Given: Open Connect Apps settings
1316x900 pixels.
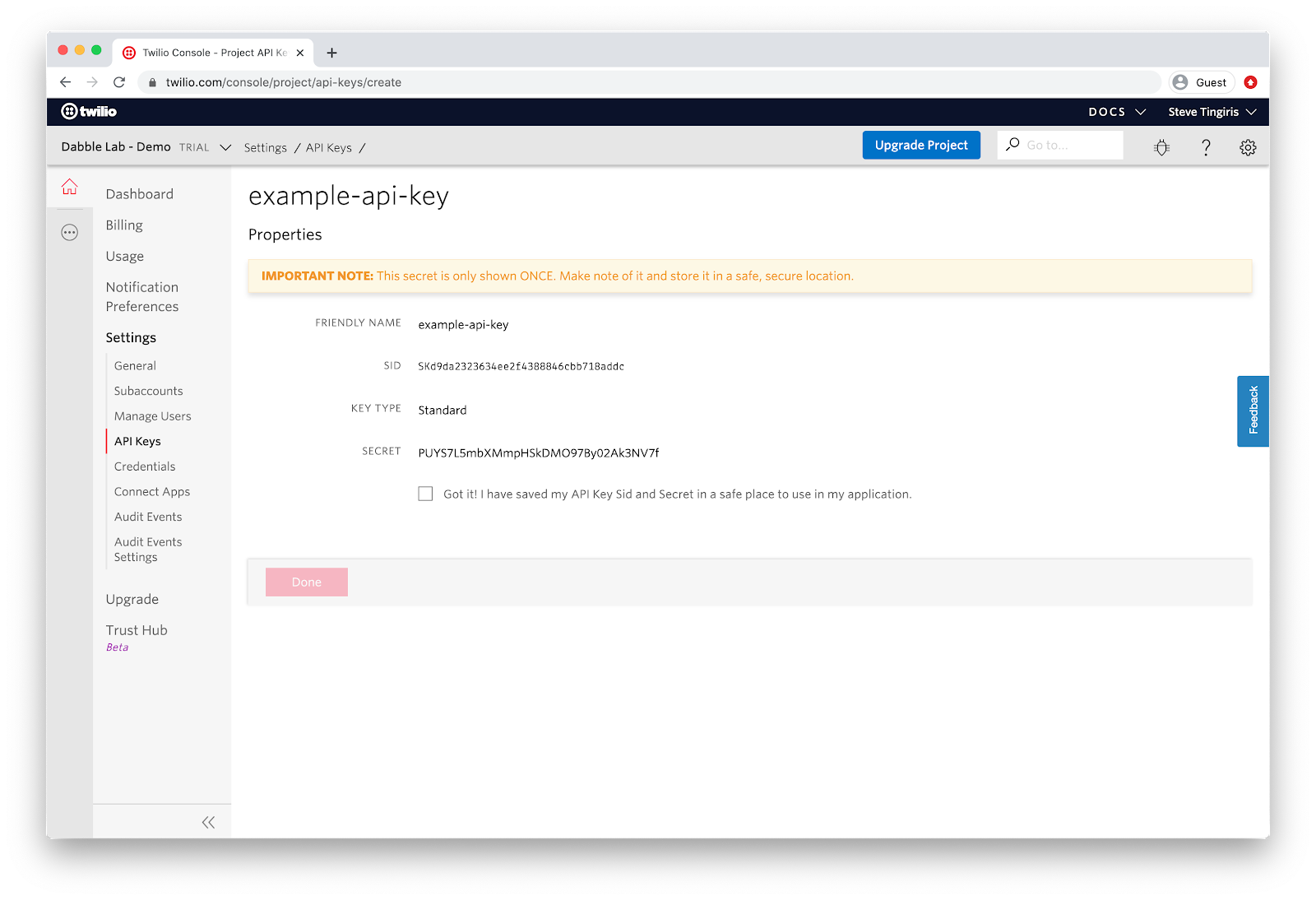Looking at the screenshot, I should (152, 492).
